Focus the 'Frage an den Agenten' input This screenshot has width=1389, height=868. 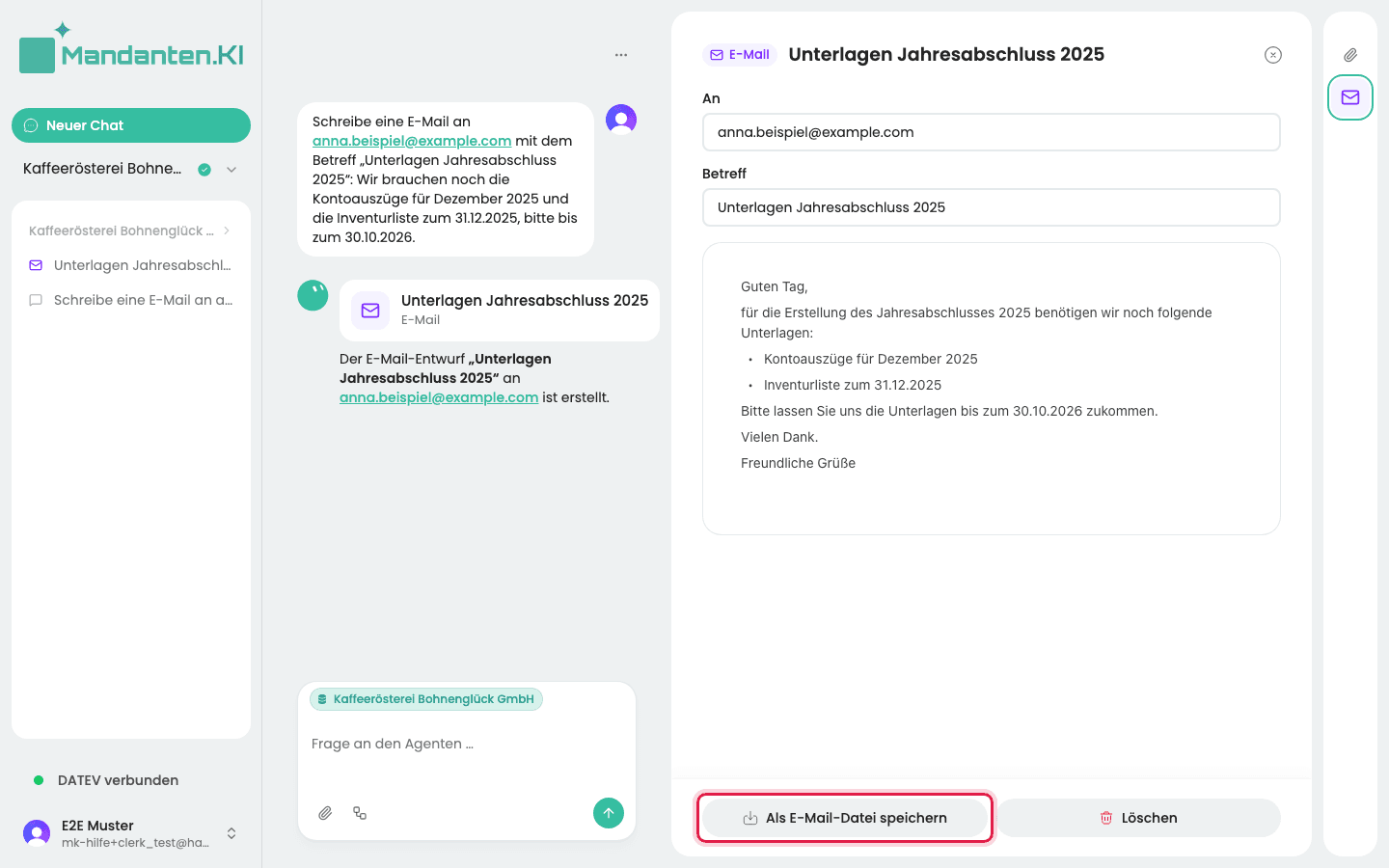(467, 744)
